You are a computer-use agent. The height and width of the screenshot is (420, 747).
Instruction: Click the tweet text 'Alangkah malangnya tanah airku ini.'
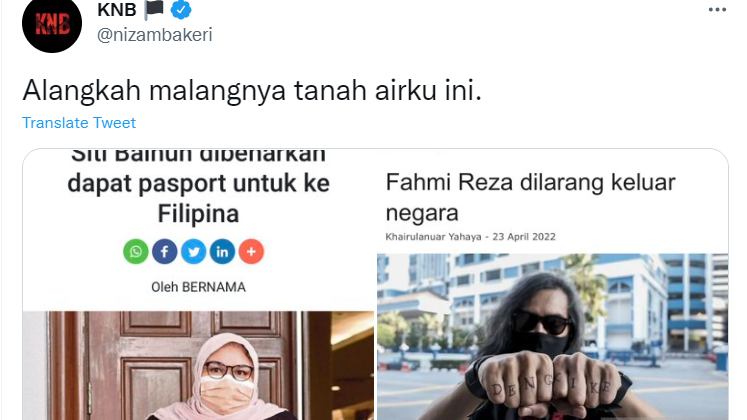click(252, 90)
